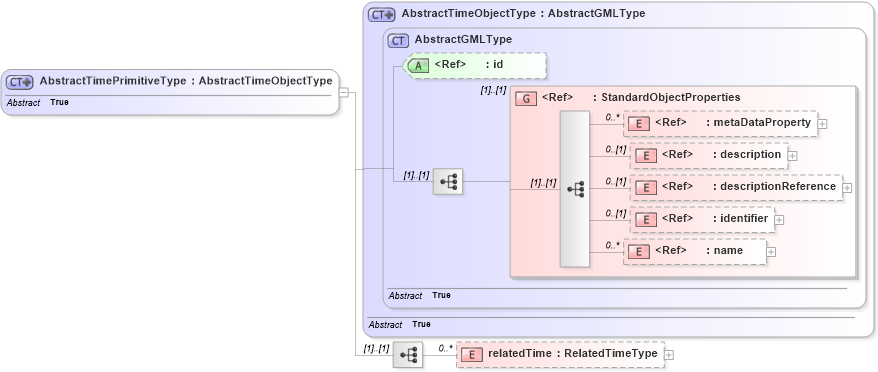Click the CT icon of AbstractTimeObjectType
878x372 pixels.
click(x=382, y=15)
